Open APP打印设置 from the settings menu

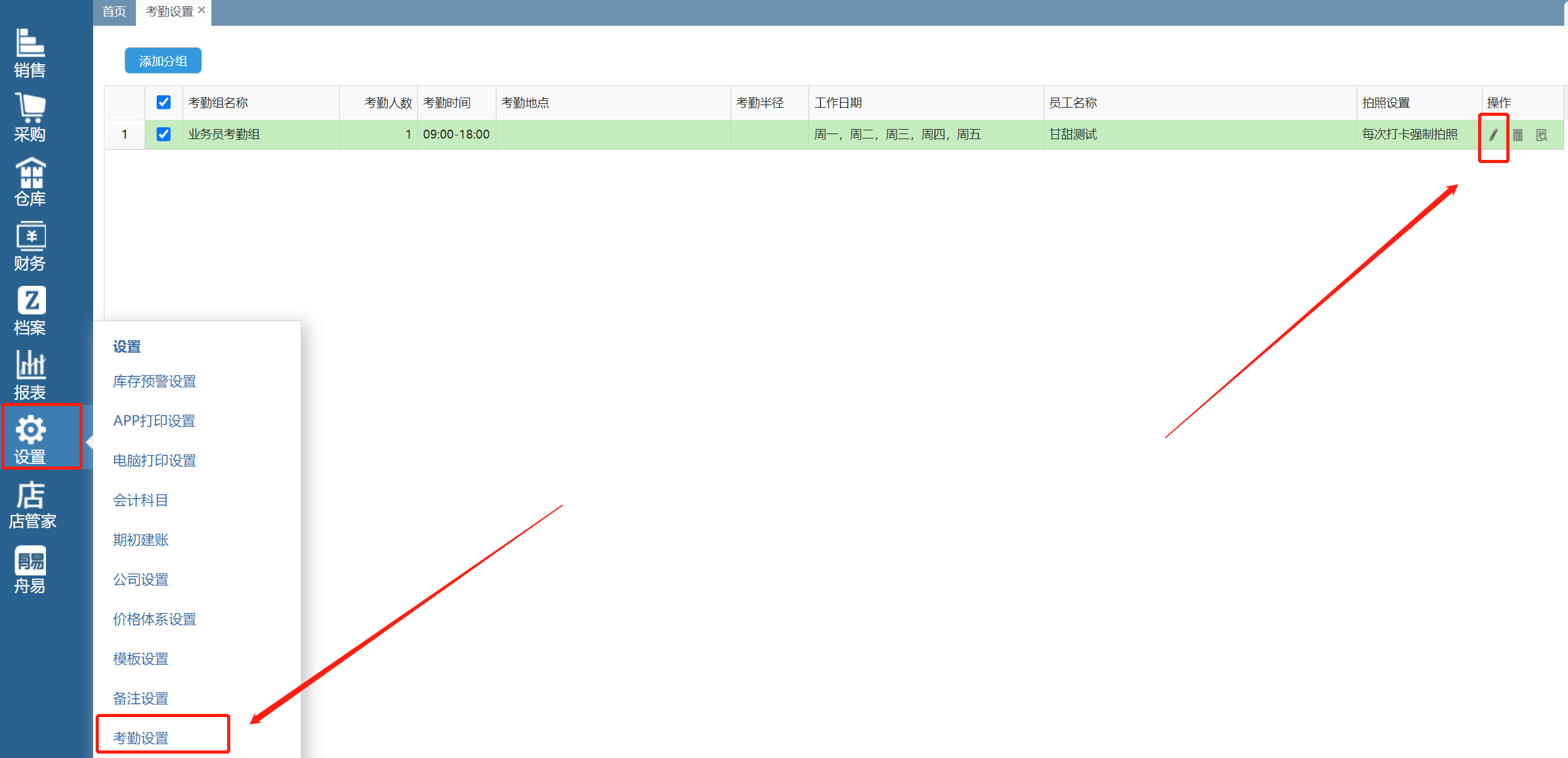point(154,421)
